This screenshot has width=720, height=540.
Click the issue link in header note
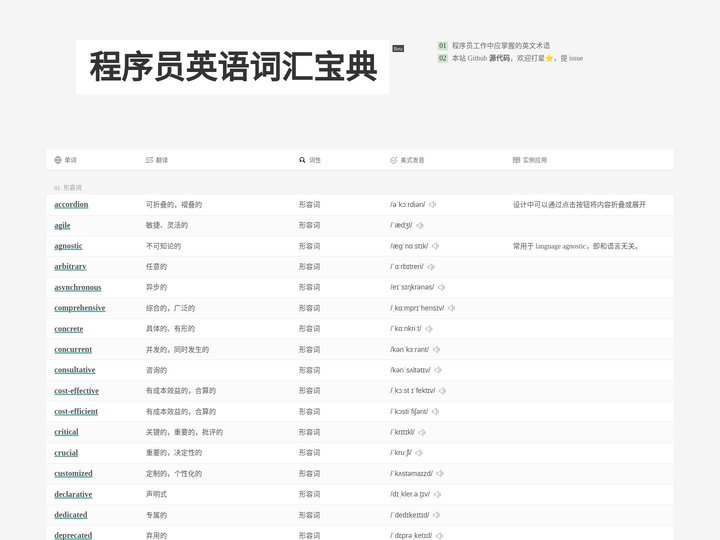pos(576,58)
